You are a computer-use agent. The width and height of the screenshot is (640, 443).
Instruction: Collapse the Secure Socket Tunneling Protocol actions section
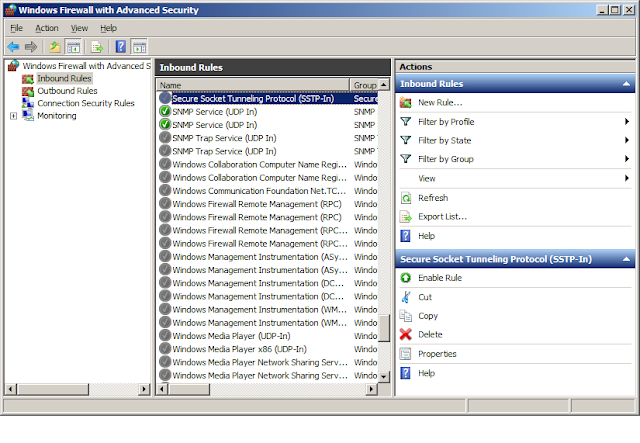pos(626,259)
